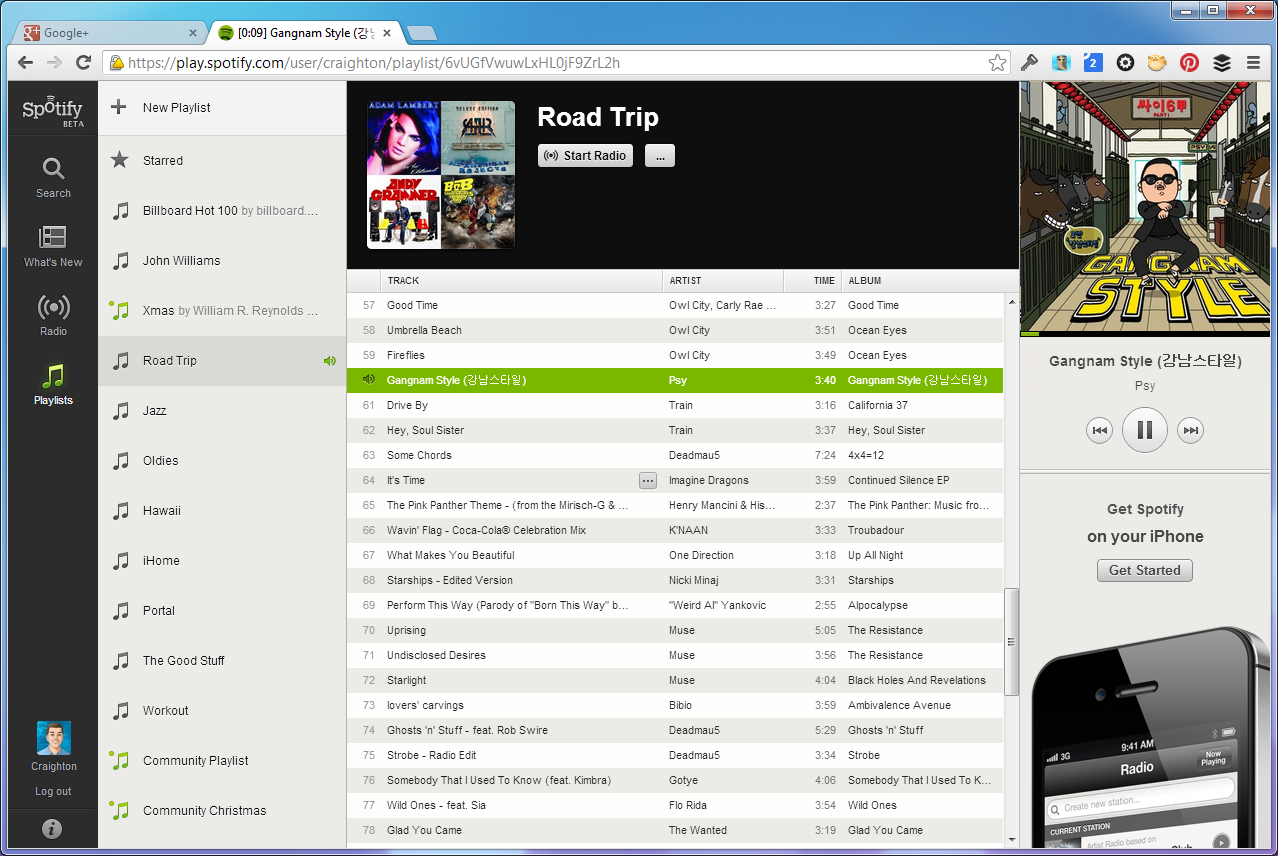Open Spotify Search from the sidebar

pyautogui.click(x=53, y=177)
